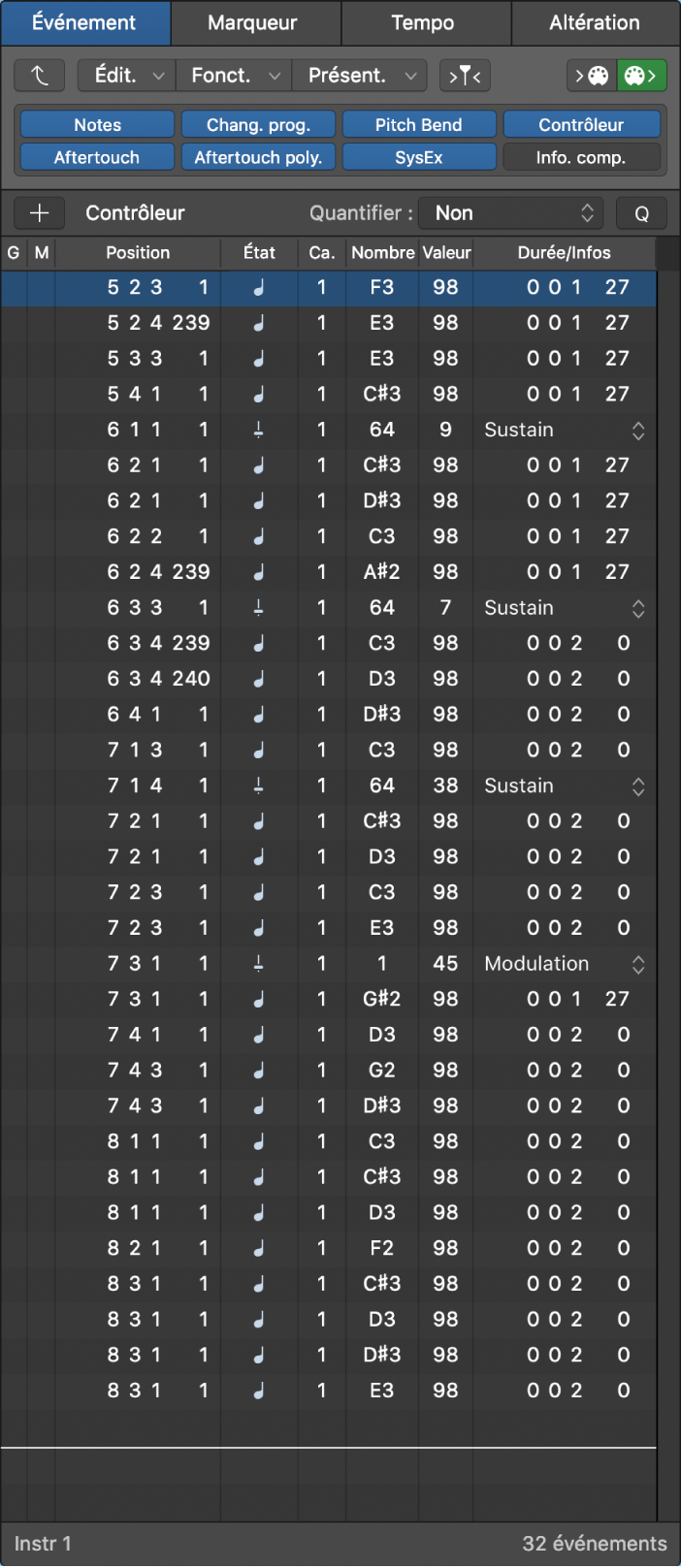Select the A#2 note at 6 2 4 239

(328, 572)
